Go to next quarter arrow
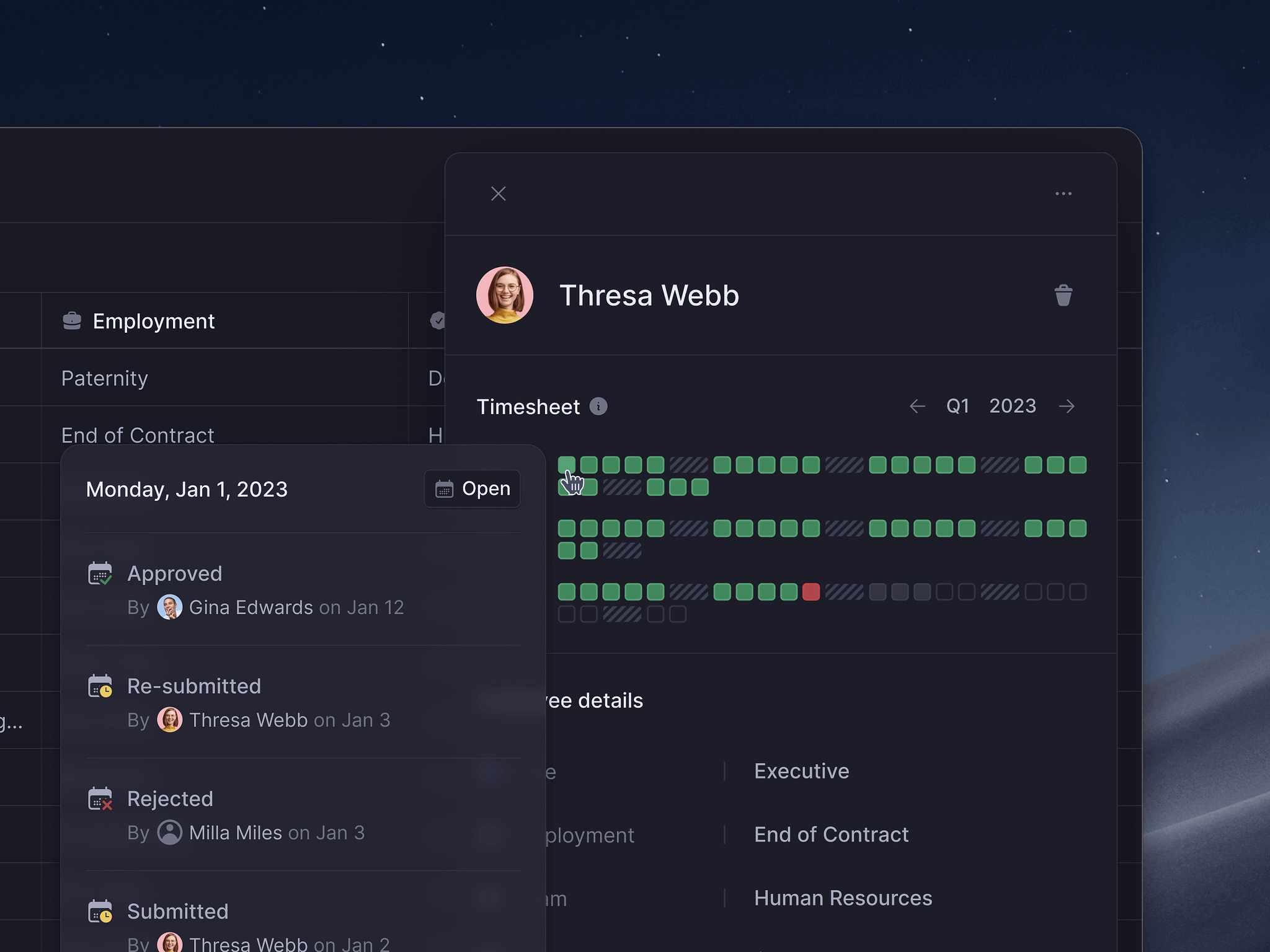This screenshot has height=952, width=1270. click(x=1067, y=407)
